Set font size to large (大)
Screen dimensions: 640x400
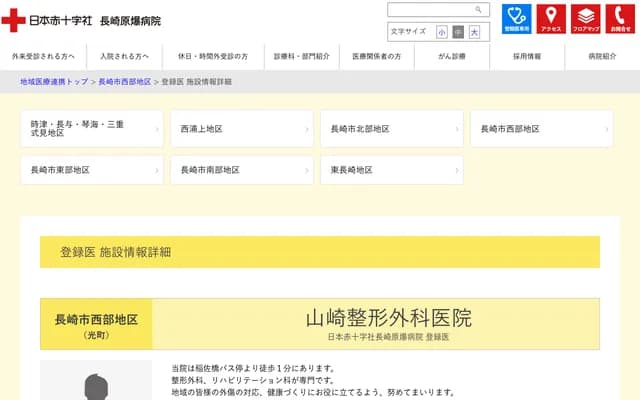coord(474,32)
